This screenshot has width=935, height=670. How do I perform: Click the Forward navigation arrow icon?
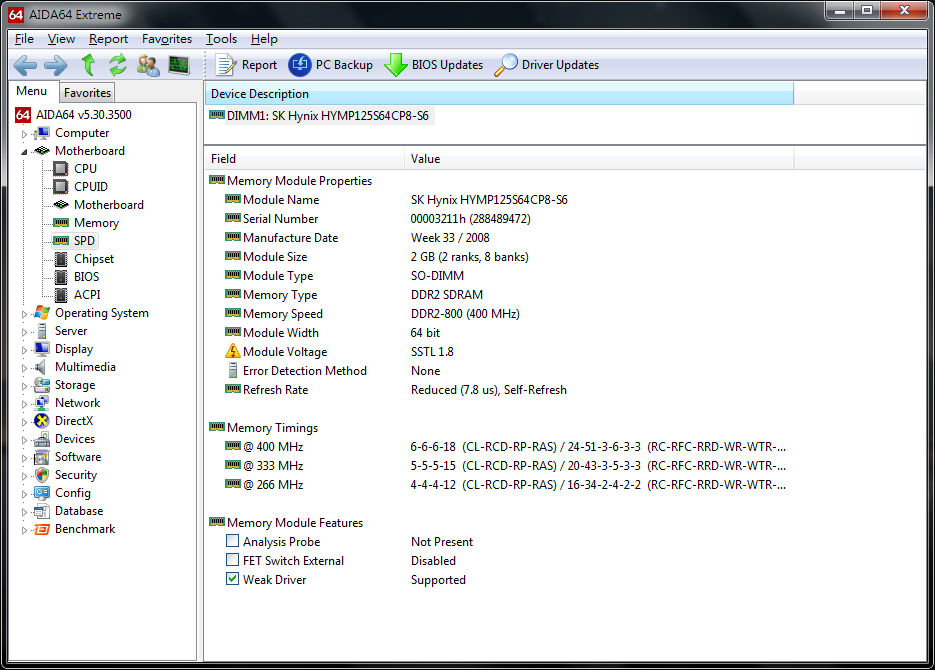coord(55,65)
